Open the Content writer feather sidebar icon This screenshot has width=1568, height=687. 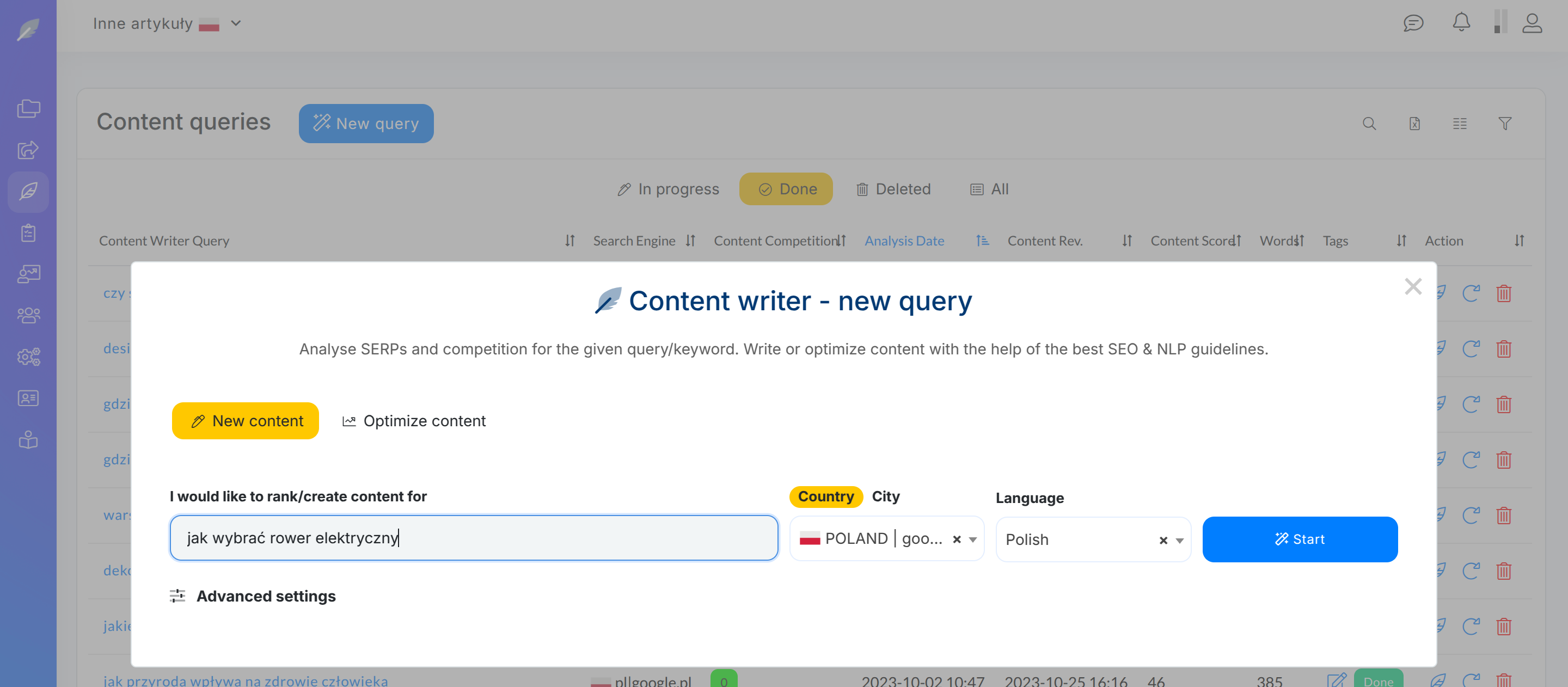[x=28, y=192]
